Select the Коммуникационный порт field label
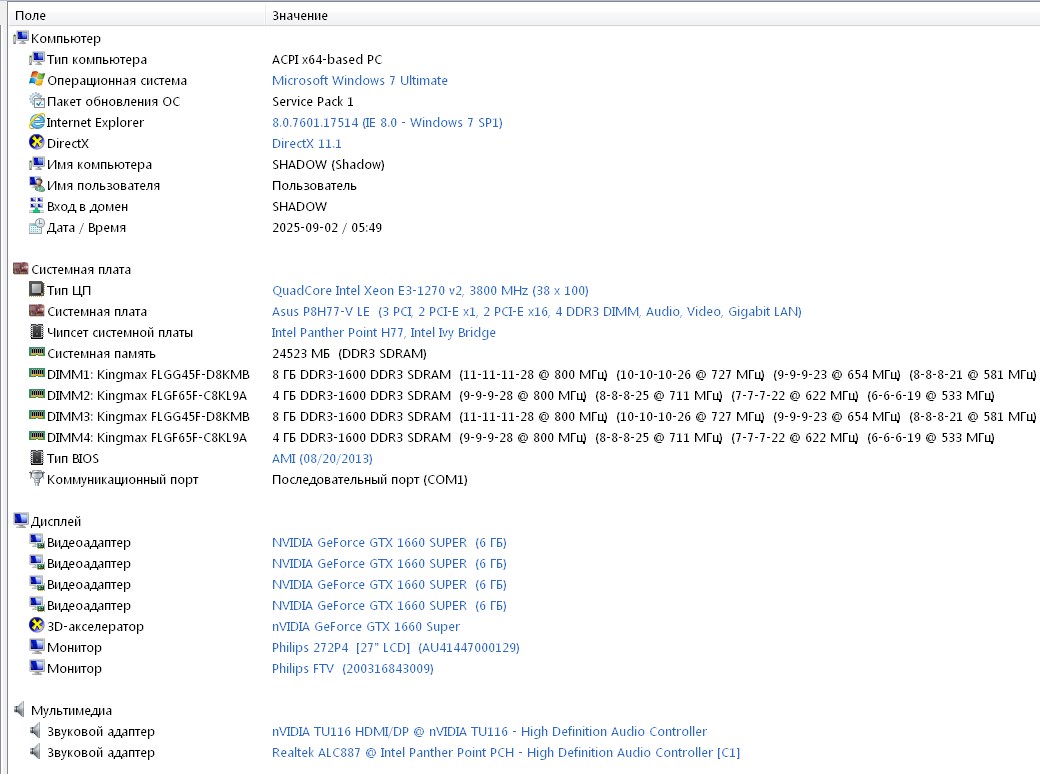This screenshot has height=774, width=1040. click(x=122, y=480)
